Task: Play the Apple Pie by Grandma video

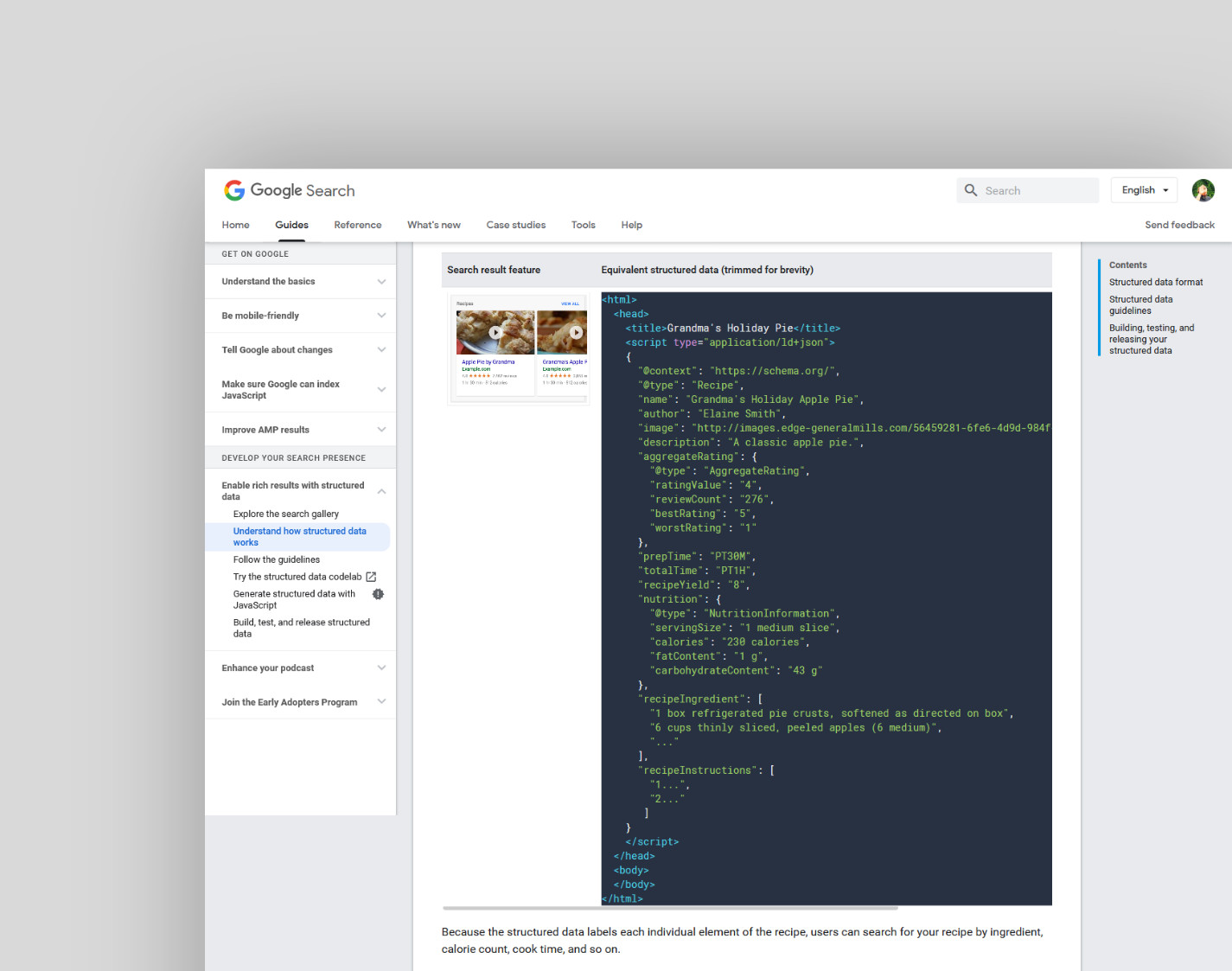Action: [495, 332]
